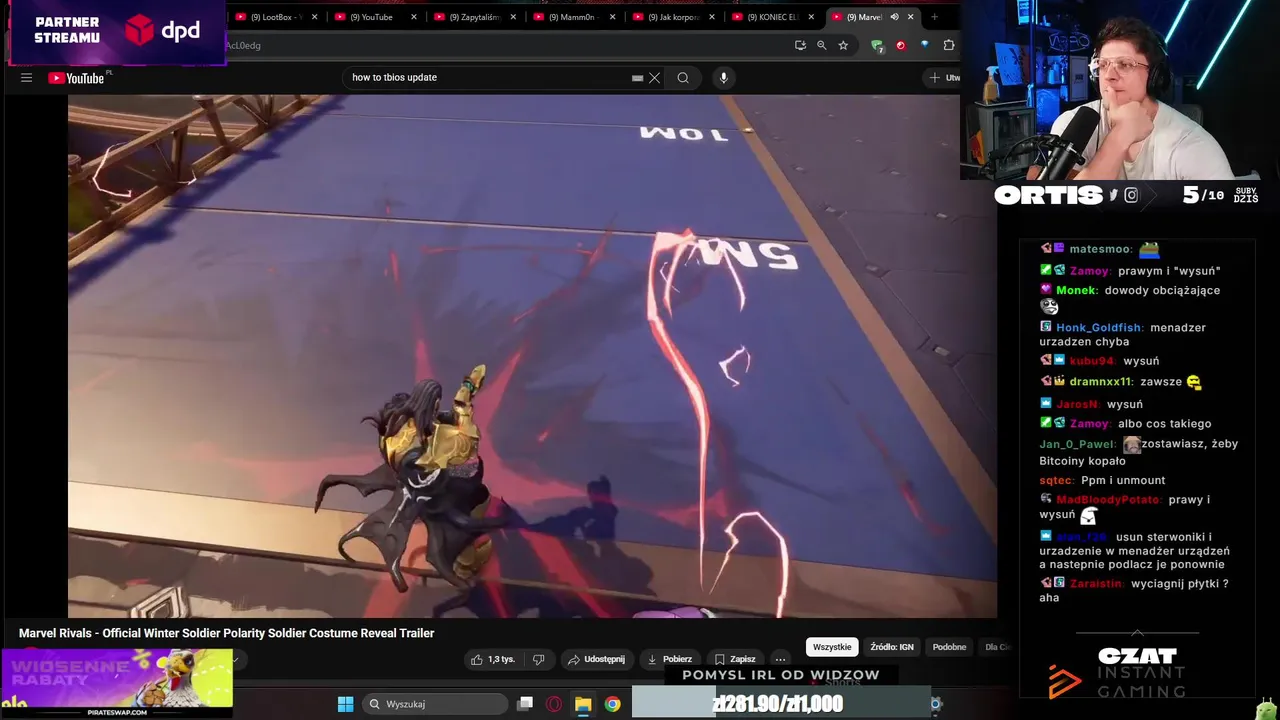Click in the YouTube search field
This screenshot has width=1280, height=720.
[488, 78]
